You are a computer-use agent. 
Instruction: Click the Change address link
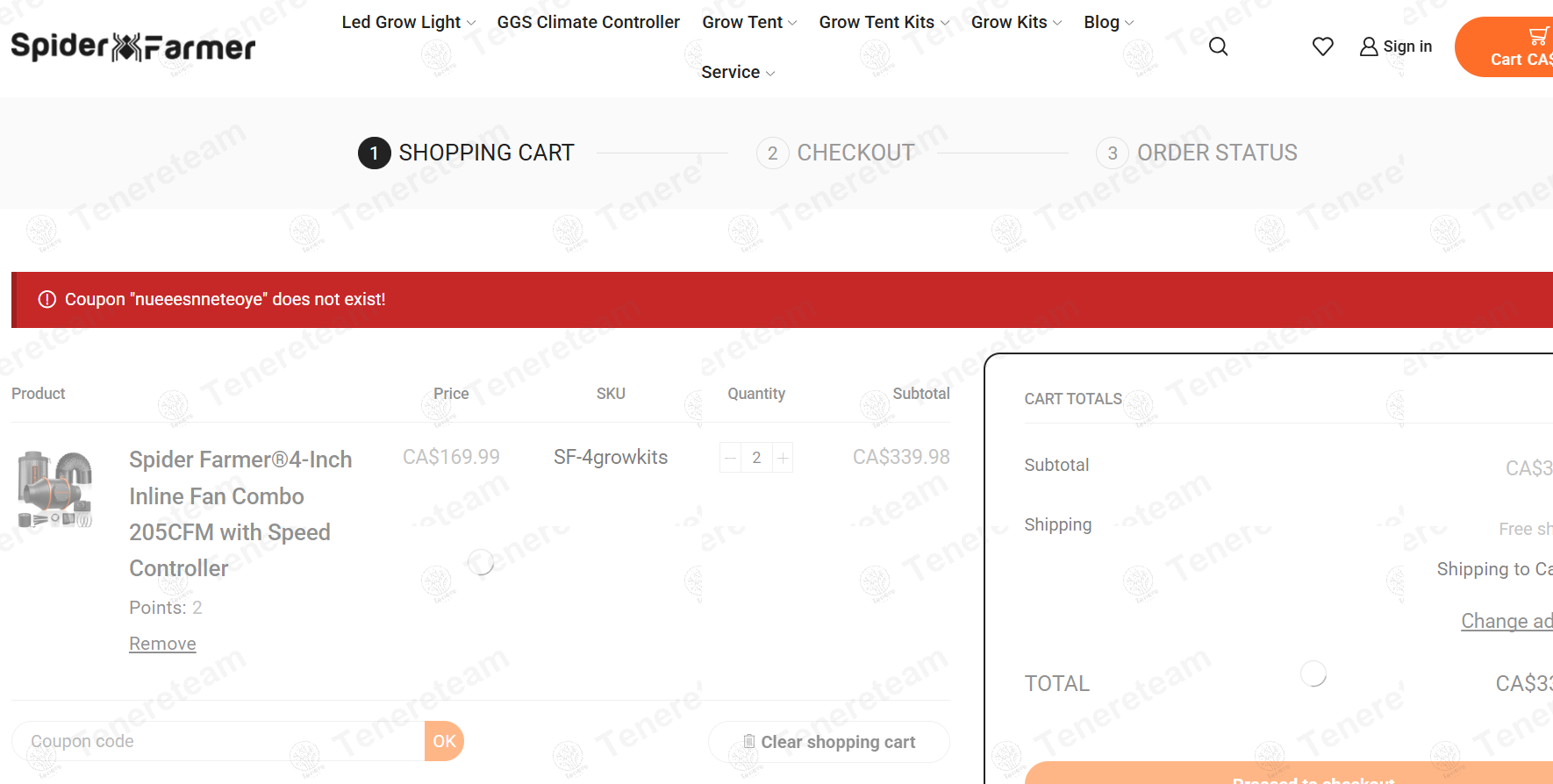tap(1506, 621)
